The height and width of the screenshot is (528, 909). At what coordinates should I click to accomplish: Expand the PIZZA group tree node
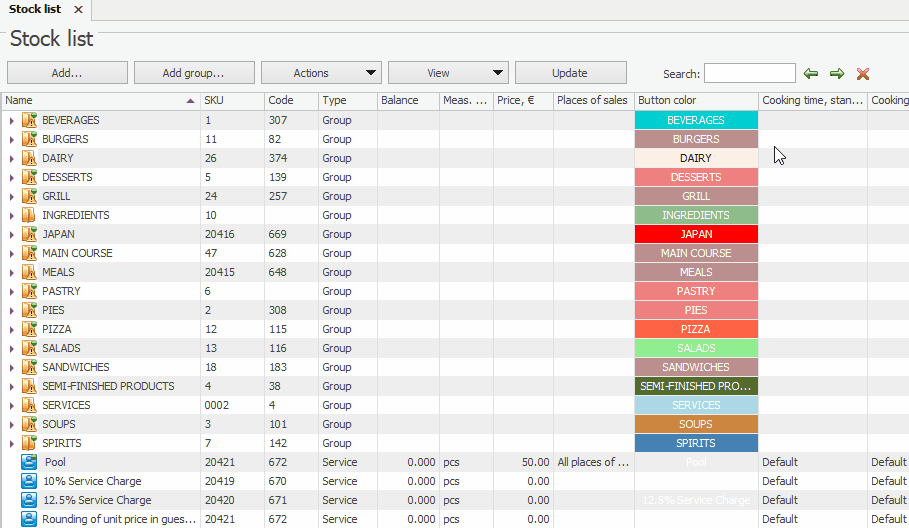coord(11,329)
